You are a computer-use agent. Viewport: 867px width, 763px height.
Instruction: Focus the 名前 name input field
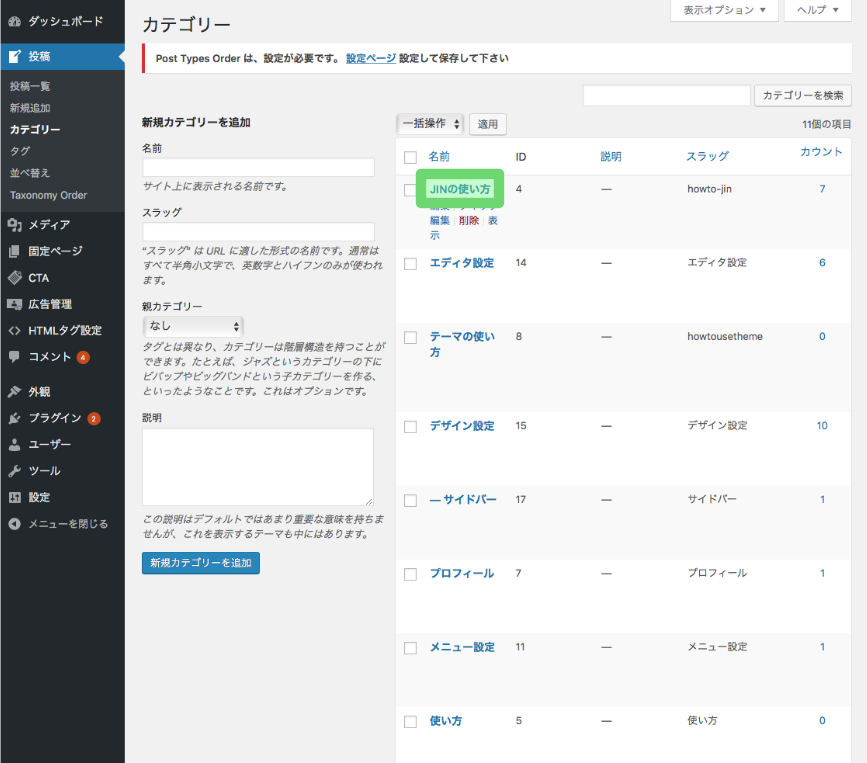click(x=258, y=168)
